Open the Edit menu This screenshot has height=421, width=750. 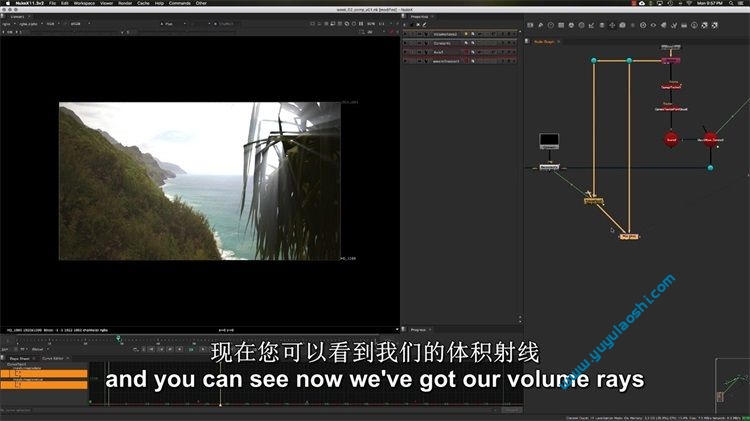pyautogui.click(x=65, y=3)
